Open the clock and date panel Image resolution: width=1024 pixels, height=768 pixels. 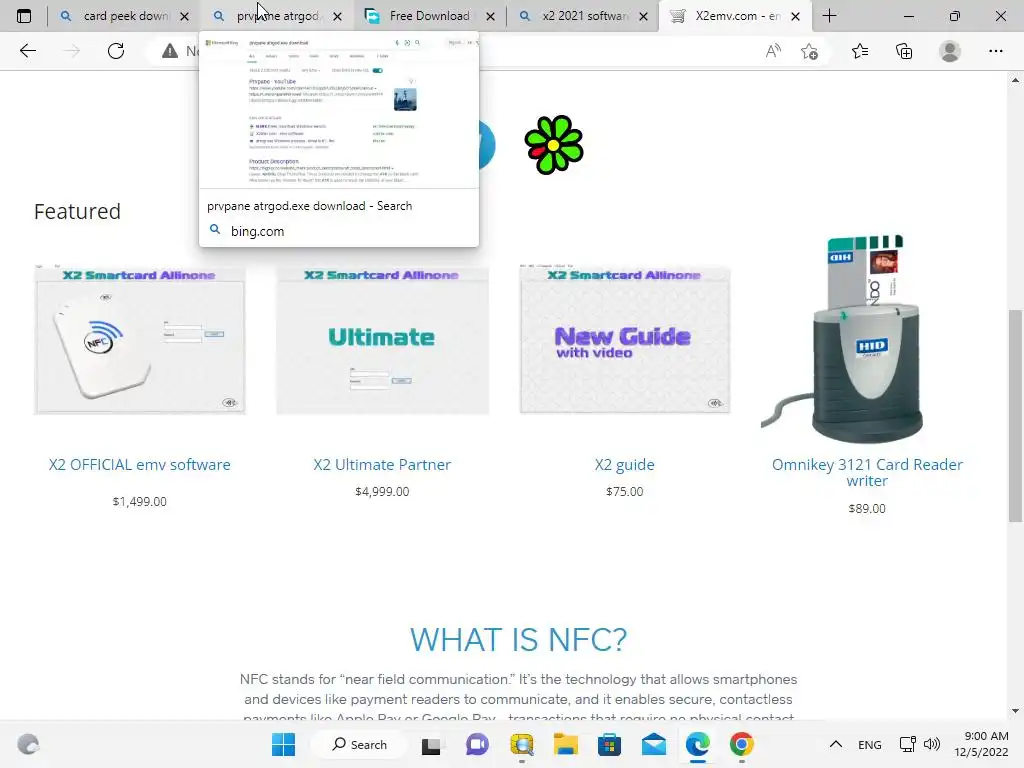click(981, 744)
